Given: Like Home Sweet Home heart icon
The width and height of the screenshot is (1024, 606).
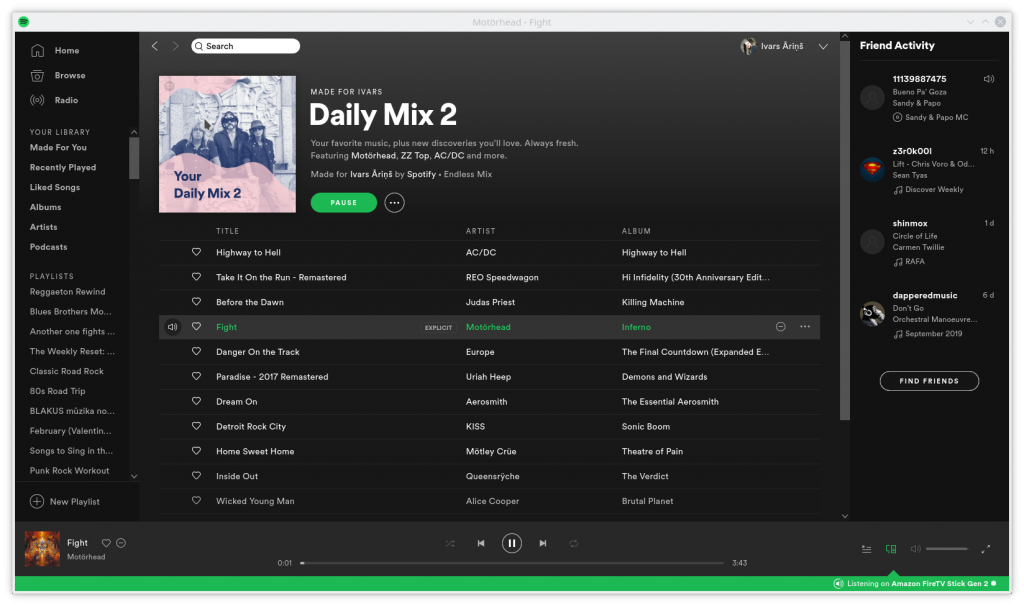Looking at the screenshot, I should pos(196,451).
